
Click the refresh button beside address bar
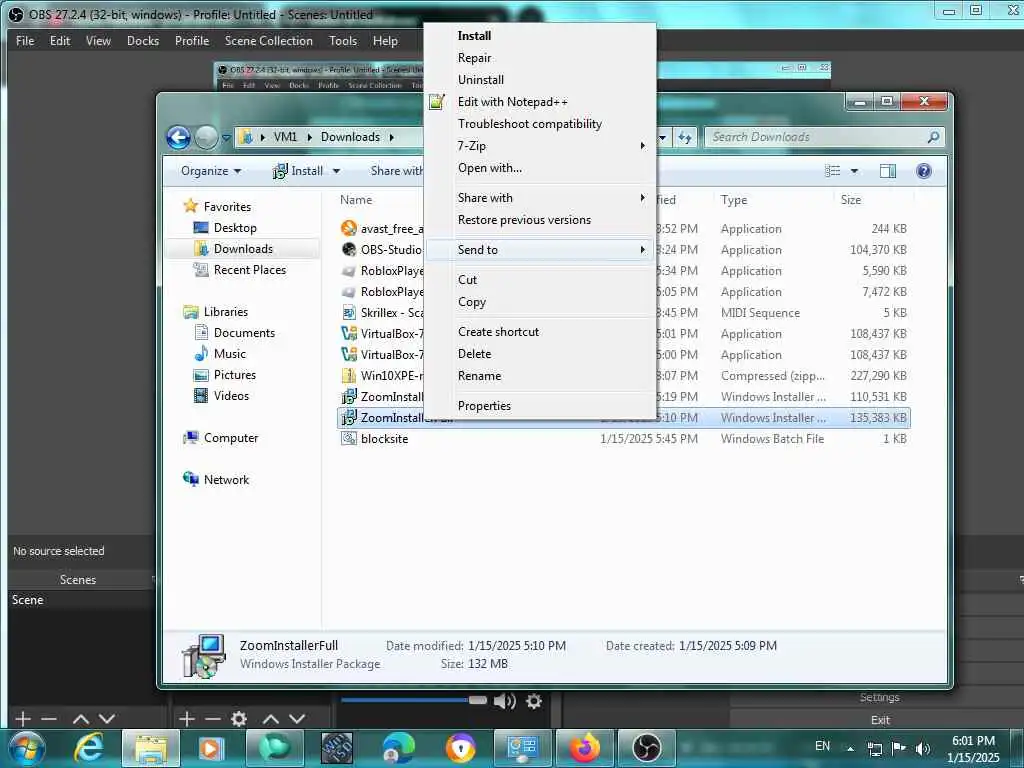tap(684, 137)
